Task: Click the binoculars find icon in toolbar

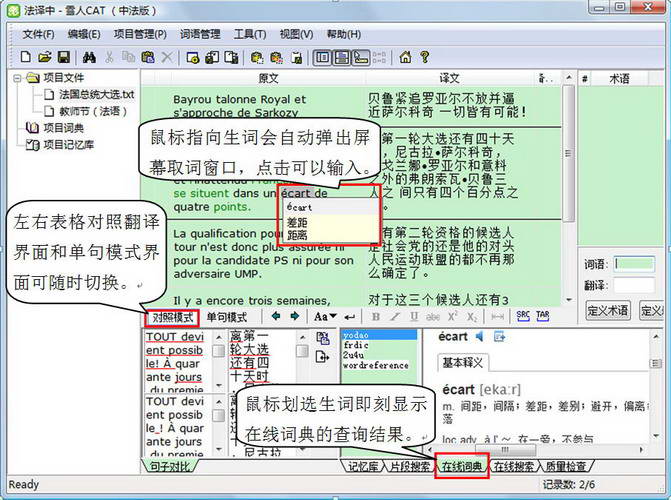Action: coord(89,57)
